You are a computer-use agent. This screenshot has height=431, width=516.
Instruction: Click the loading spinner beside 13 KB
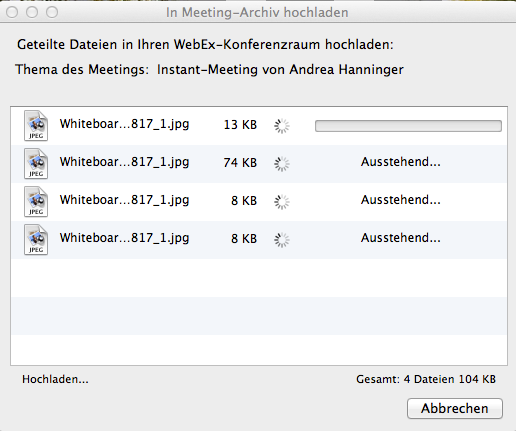tap(282, 126)
